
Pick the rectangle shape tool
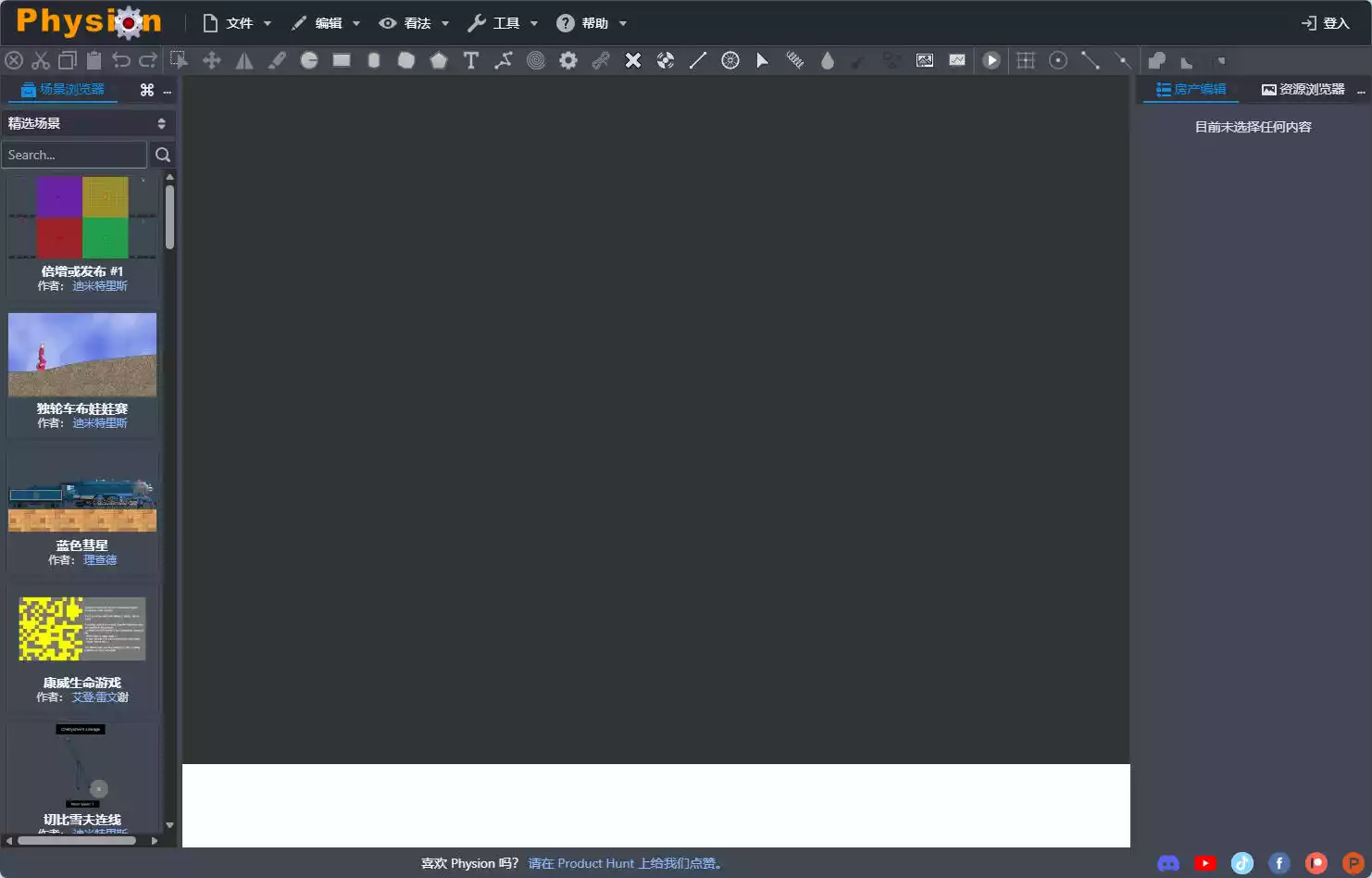(342, 60)
